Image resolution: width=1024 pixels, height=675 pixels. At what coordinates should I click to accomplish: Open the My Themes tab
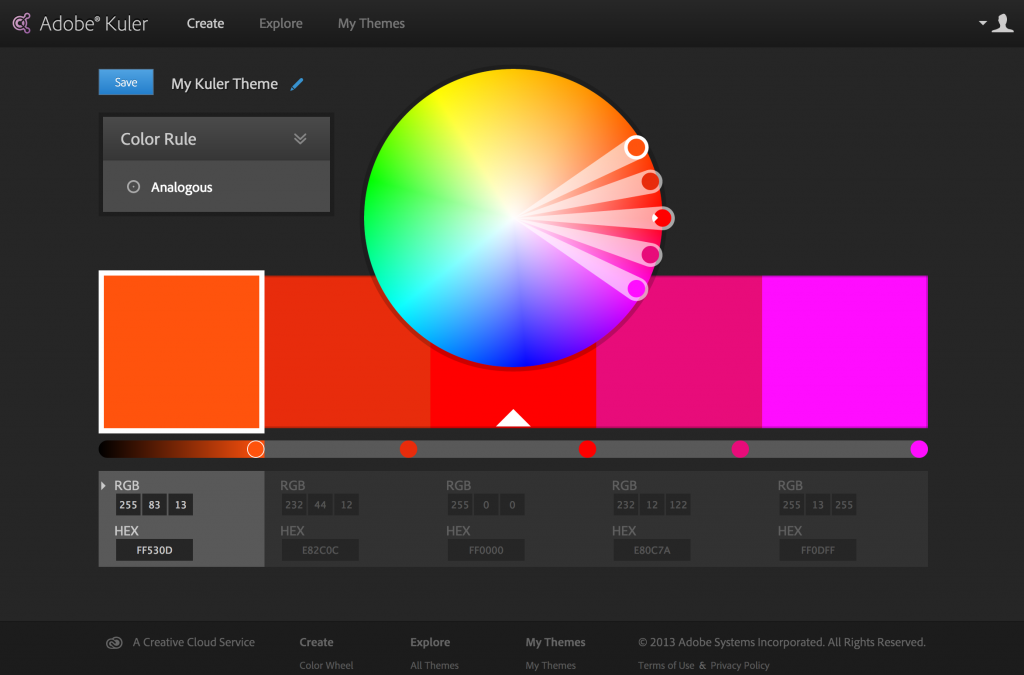[371, 23]
